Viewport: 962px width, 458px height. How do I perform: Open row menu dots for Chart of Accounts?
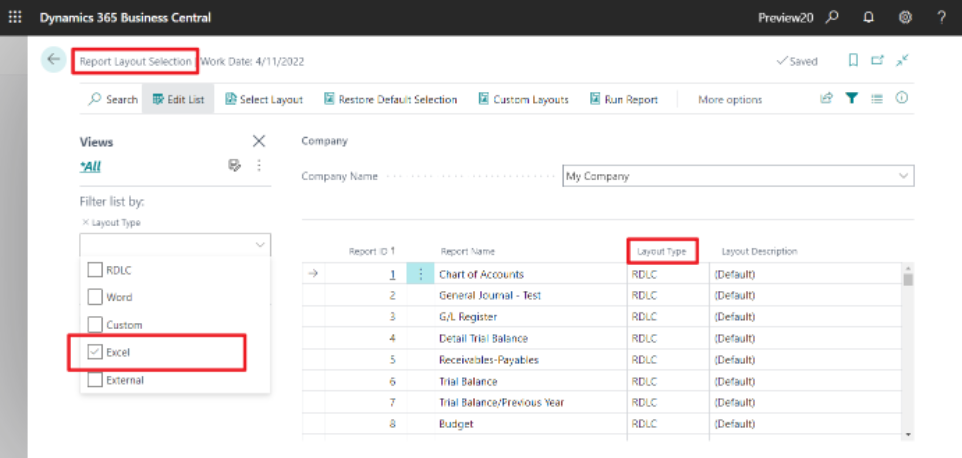pyautogui.click(x=420, y=274)
